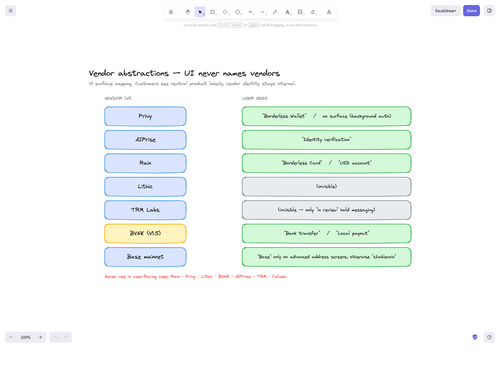Select the Line tool
Image resolution: width=500 pixels, height=375 pixels.
(263, 12)
